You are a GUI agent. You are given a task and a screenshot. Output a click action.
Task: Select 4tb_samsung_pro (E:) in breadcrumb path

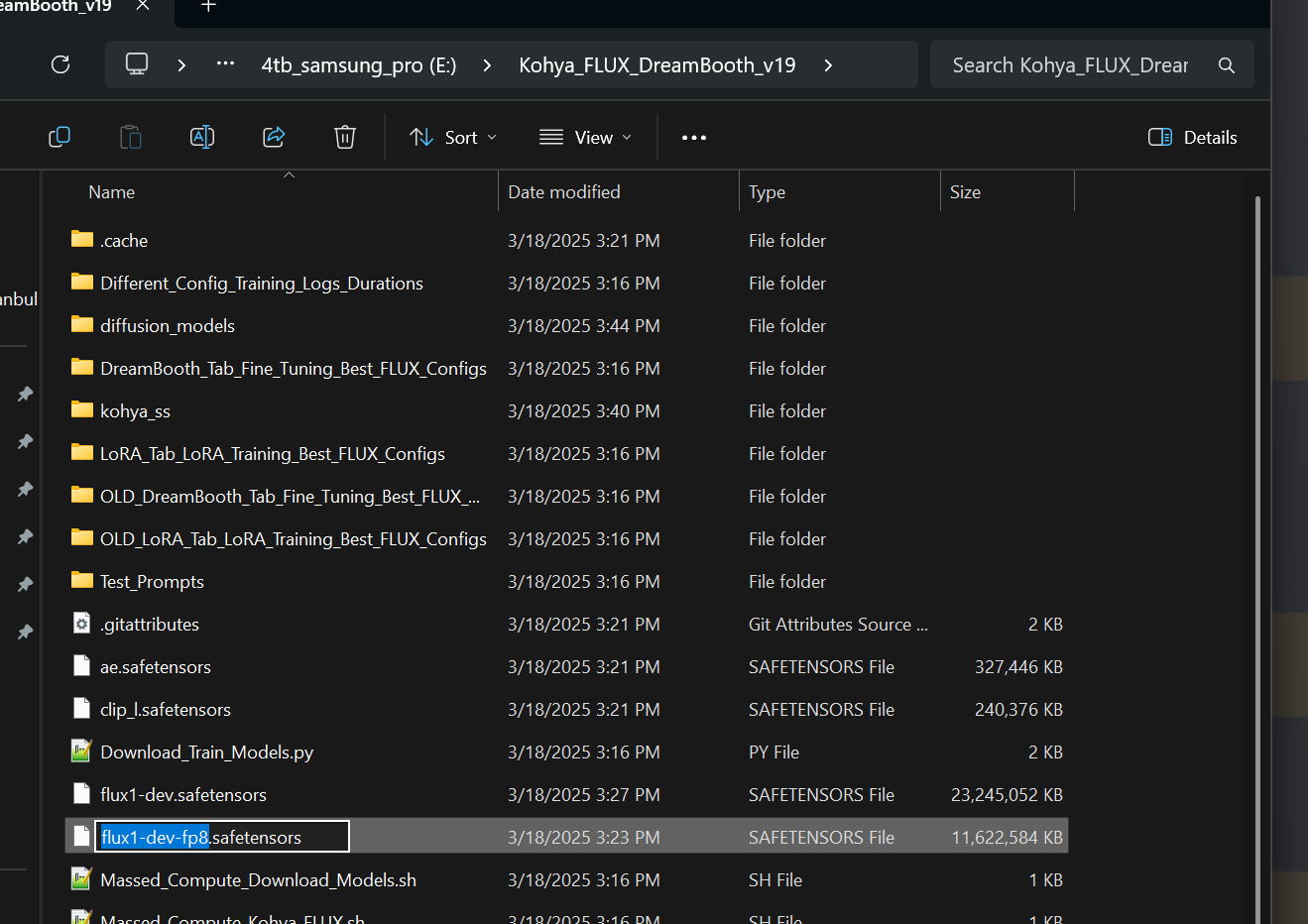coord(358,65)
